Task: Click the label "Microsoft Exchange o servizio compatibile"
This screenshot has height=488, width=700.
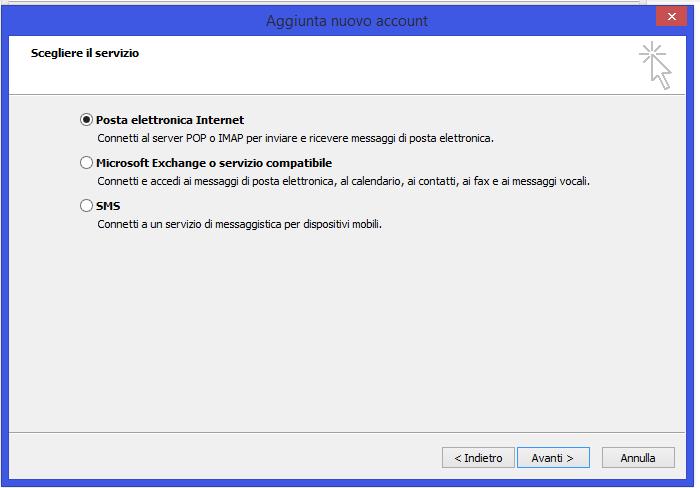Action: [x=214, y=163]
